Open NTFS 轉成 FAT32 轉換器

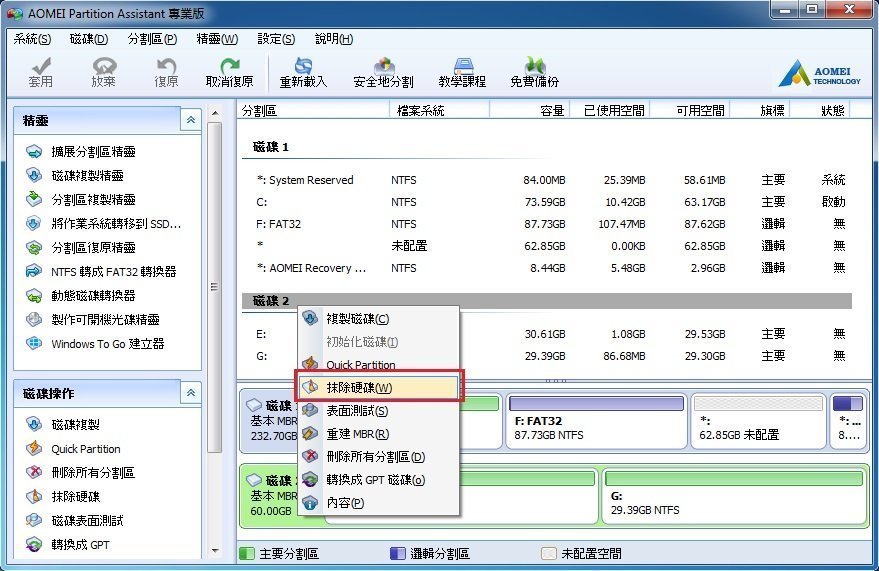[101, 272]
